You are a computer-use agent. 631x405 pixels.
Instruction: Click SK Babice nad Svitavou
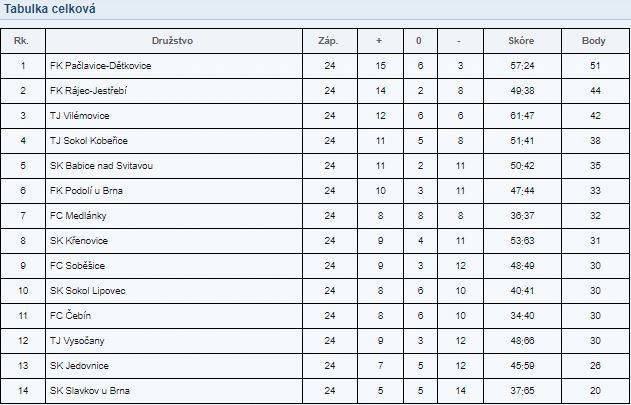coord(101,165)
